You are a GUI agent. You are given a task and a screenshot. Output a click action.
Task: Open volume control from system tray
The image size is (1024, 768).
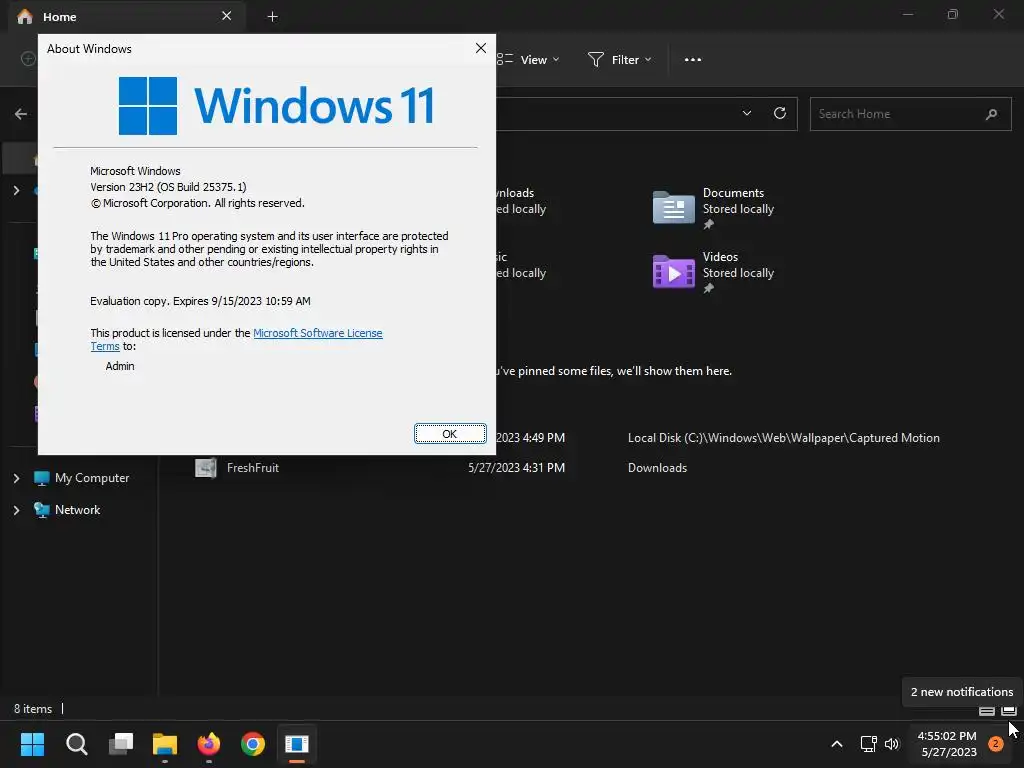[892, 744]
